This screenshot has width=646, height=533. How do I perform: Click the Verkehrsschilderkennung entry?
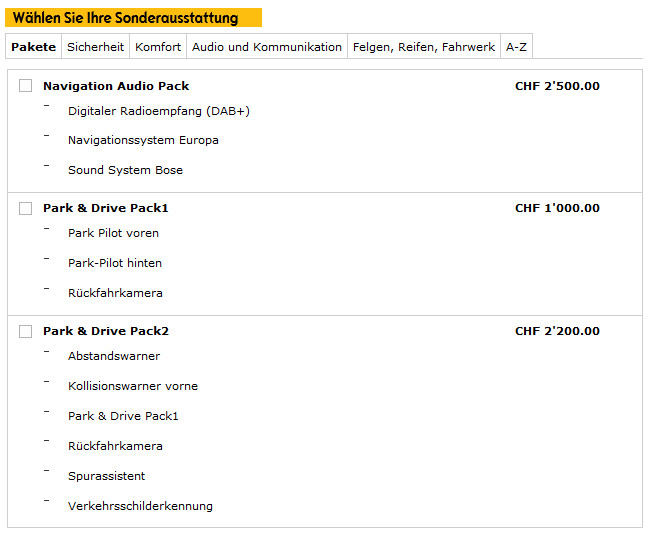(x=140, y=506)
